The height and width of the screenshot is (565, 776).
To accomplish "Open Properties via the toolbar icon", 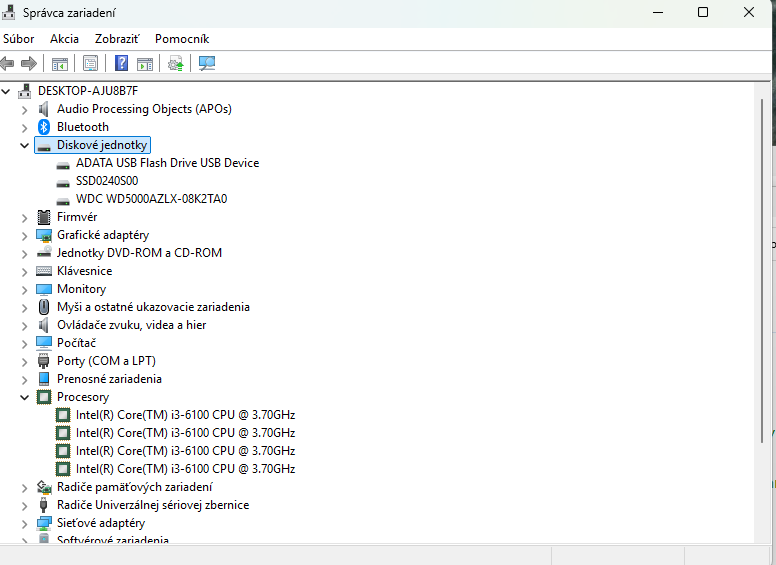I will 91,63.
